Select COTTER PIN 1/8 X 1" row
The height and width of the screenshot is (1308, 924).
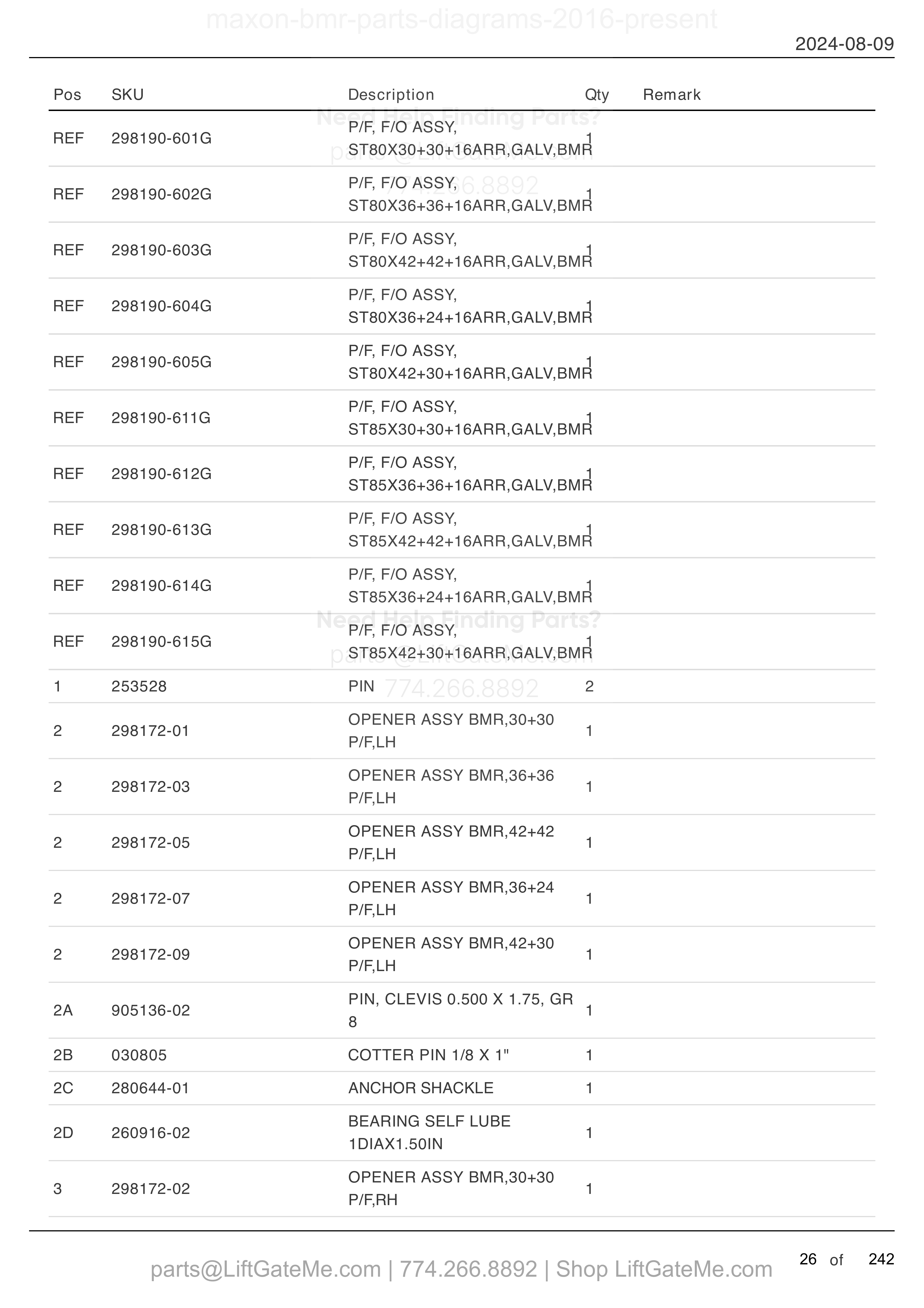(x=462, y=1055)
